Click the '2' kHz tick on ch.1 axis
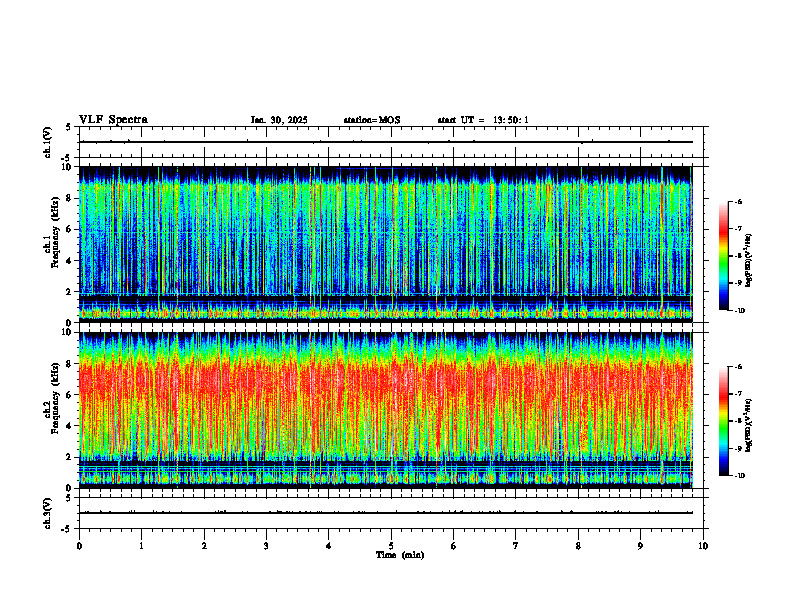This screenshot has height=612, width=792. click(x=70, y=292)
